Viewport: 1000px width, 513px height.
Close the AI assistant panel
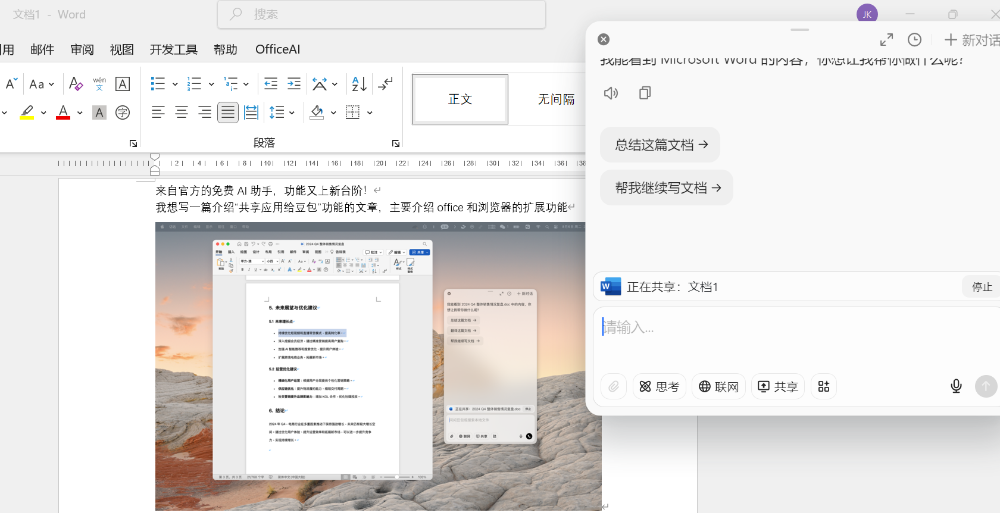tap(603, 40)
